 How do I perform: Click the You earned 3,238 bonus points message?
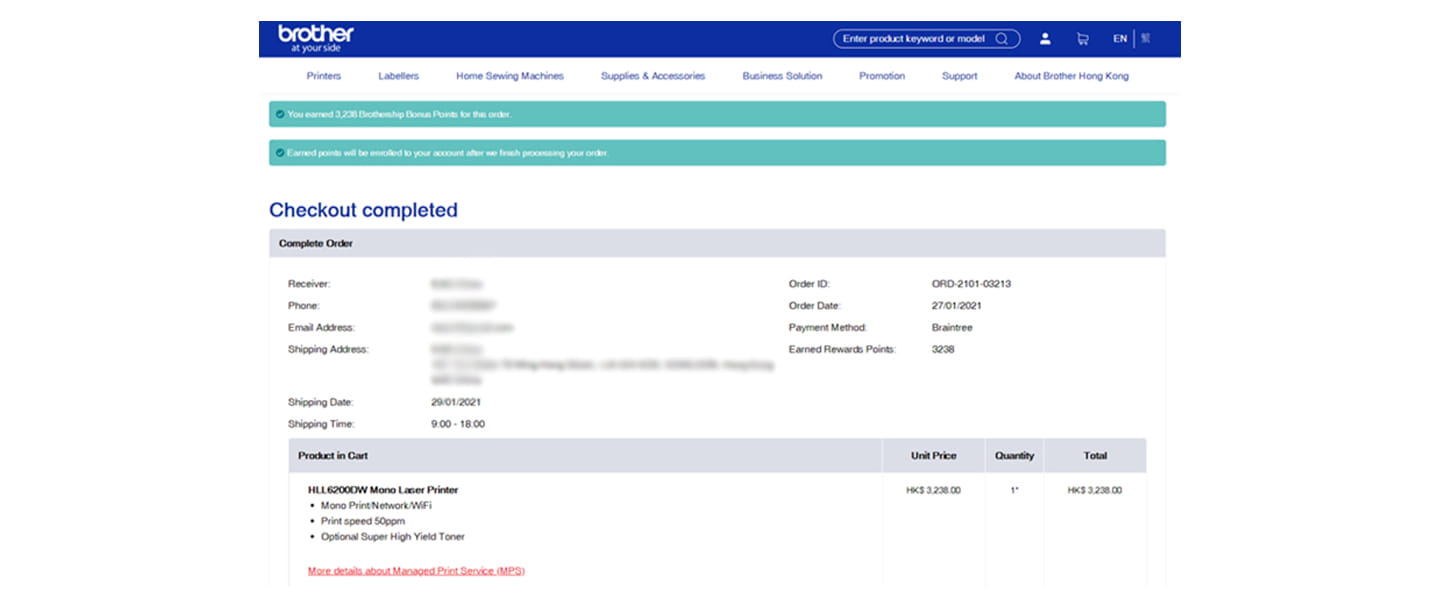pyautogui.click(x=400, y=114)
